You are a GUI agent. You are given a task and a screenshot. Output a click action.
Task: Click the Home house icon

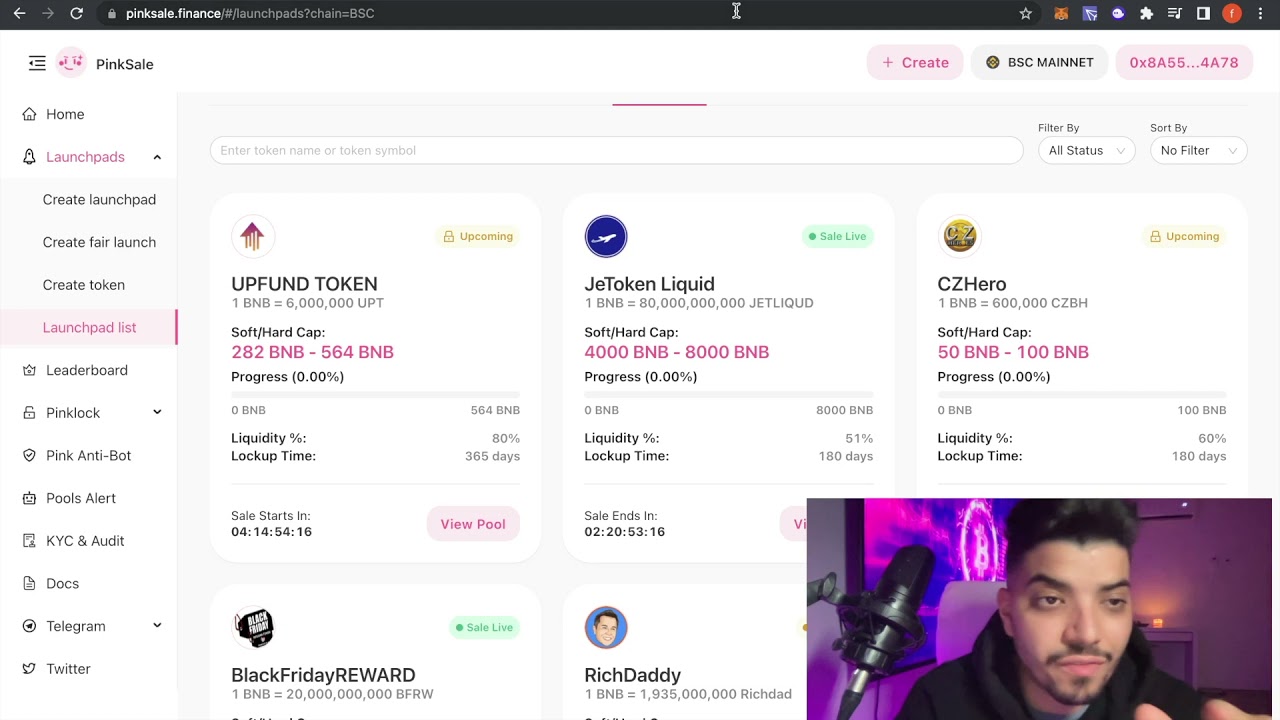(x=29, y=114)
